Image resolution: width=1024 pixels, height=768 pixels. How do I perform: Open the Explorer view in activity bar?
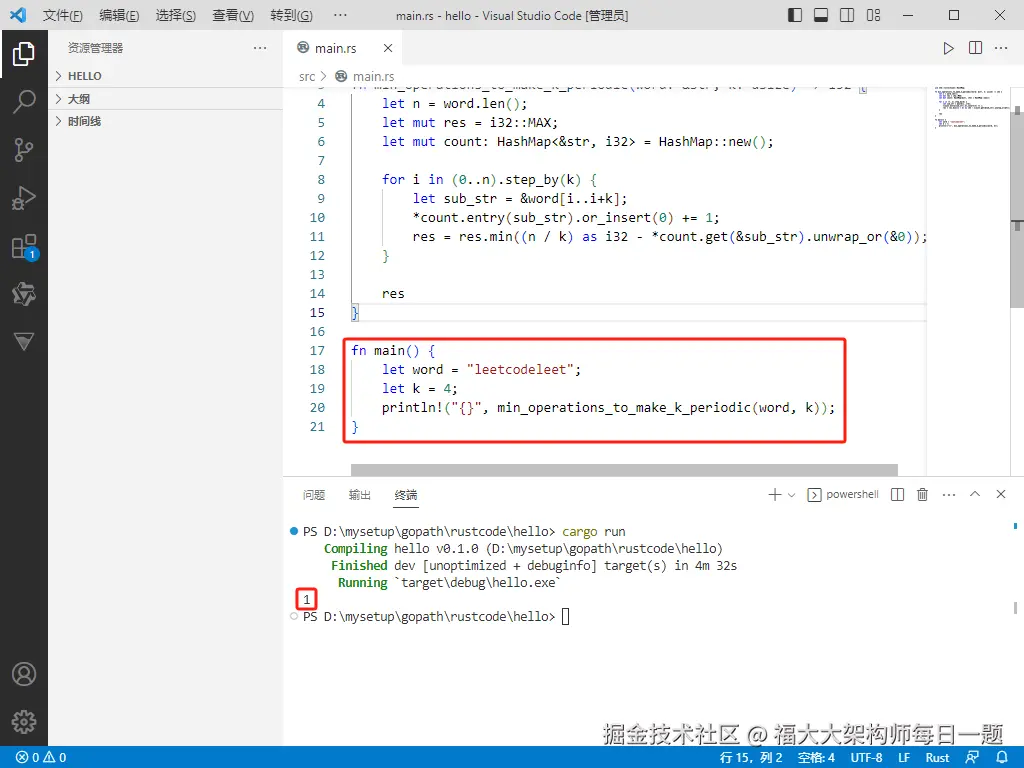click(24, 54)
